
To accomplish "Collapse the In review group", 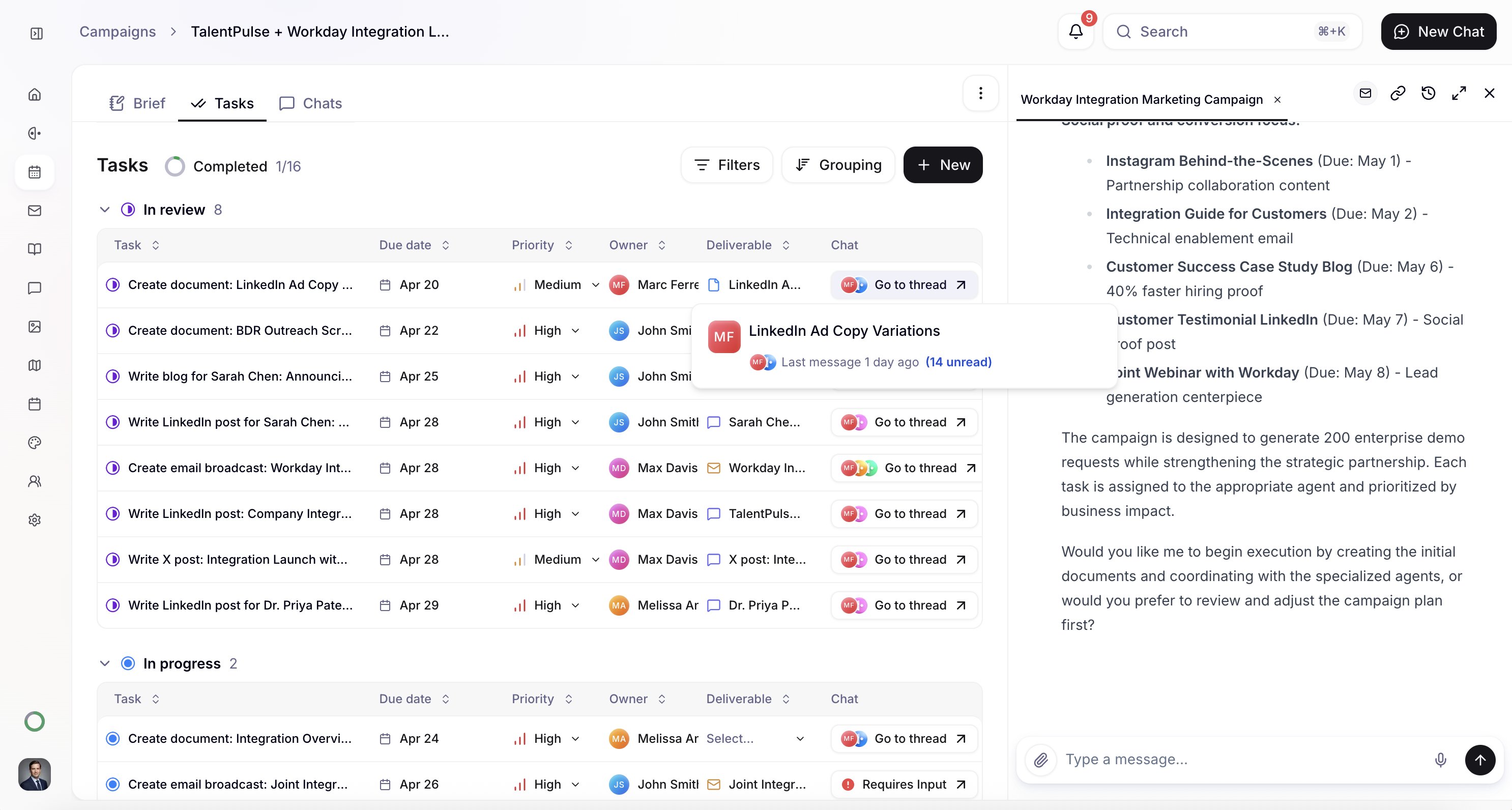I will point(104,210).
